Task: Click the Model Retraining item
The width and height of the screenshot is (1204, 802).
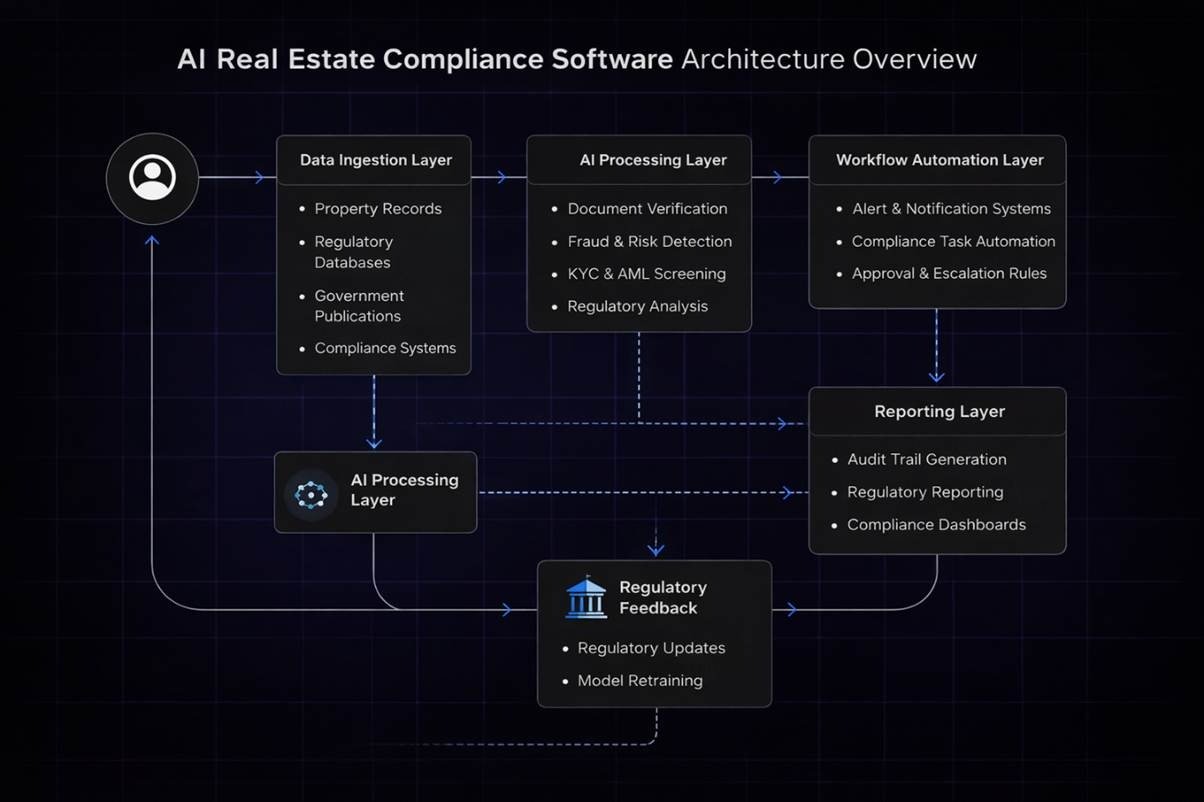Action: tap(639, 680)
